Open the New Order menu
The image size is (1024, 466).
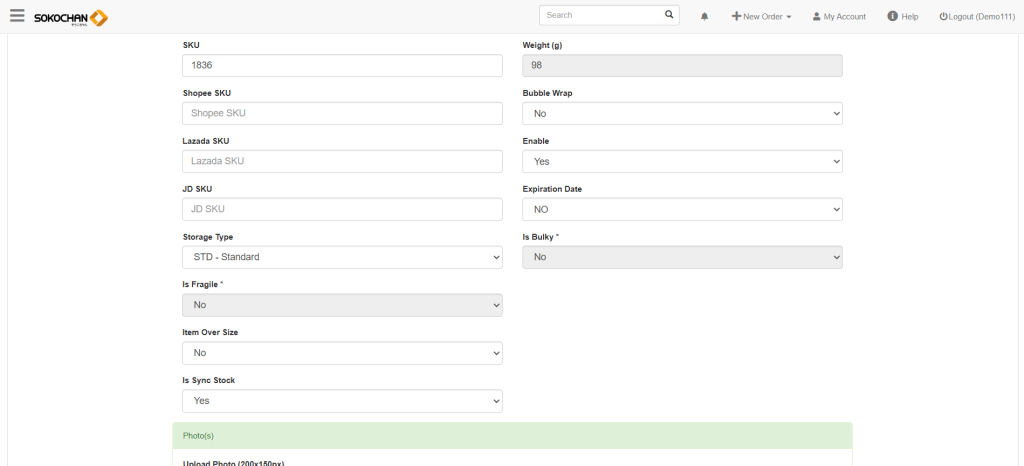click(761, 17)
